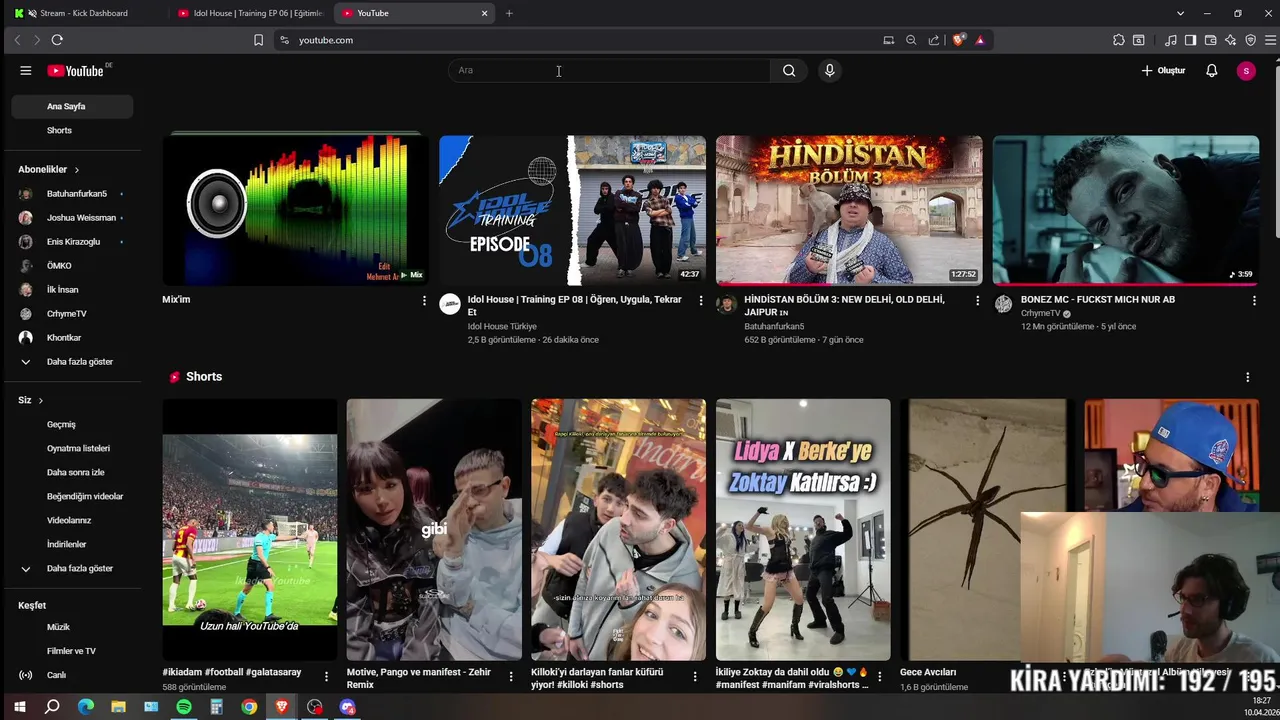Viewport: 1280px width, 720px height.
Task: Open the galatasaray football Short
Action: (x=250, y=530)
